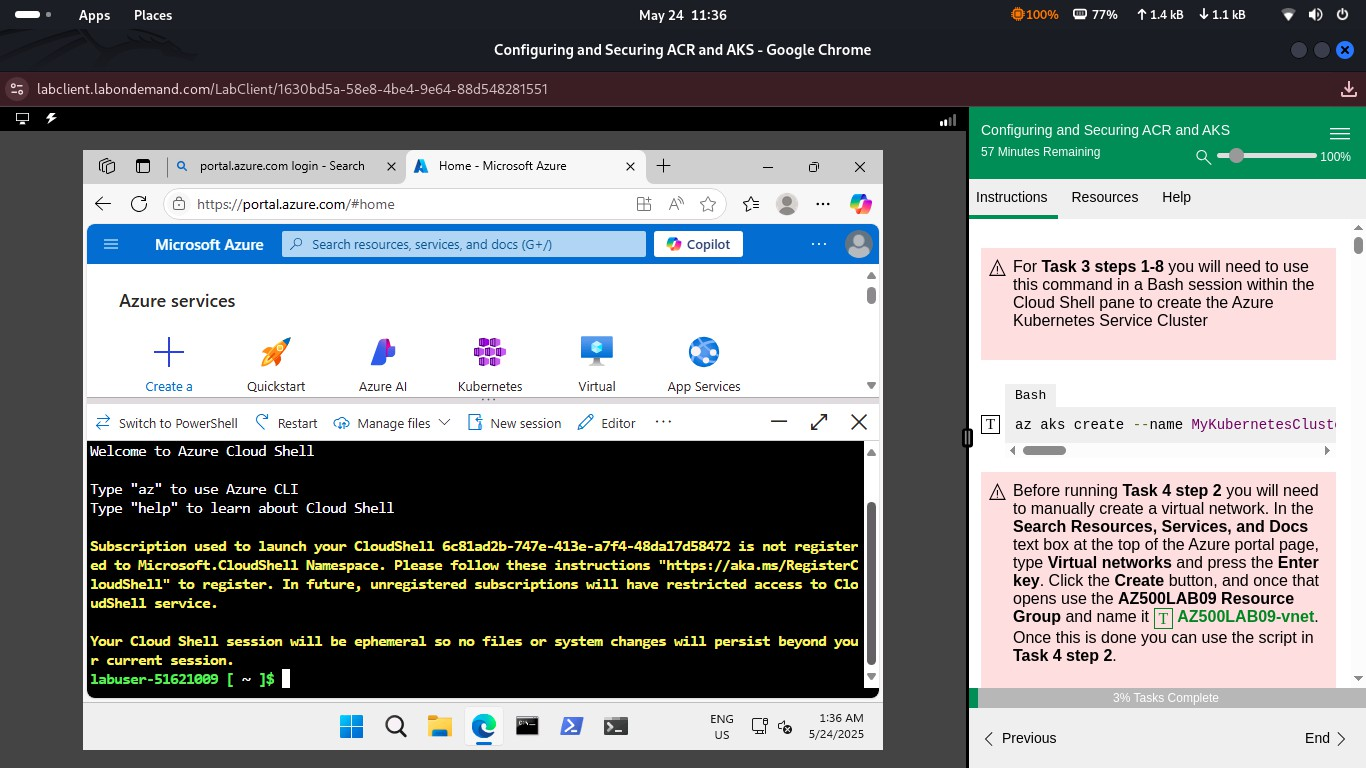Image resolution: width=1366 pixels, height=768 pixels.
Task: Click Previous in the lab instructions
Action: point(1019,738)
